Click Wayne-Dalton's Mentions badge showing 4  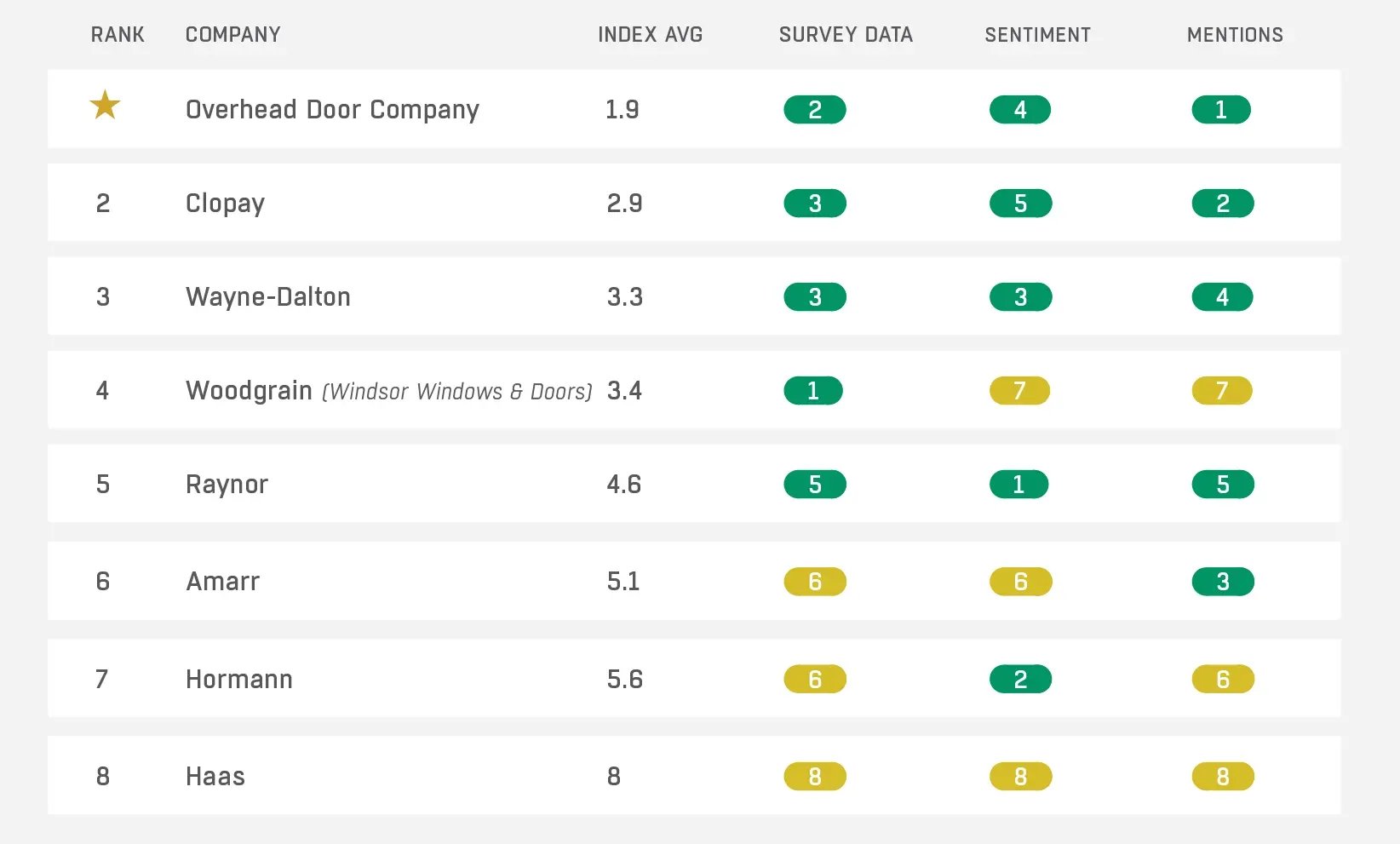[x=1222, y=297]
